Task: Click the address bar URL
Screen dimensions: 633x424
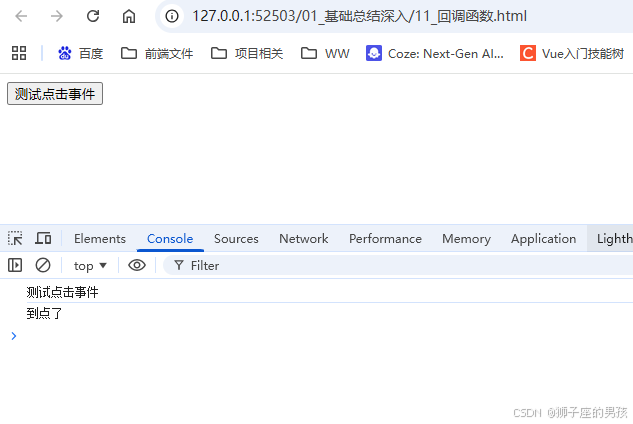Action: click(x=359, y=16)
